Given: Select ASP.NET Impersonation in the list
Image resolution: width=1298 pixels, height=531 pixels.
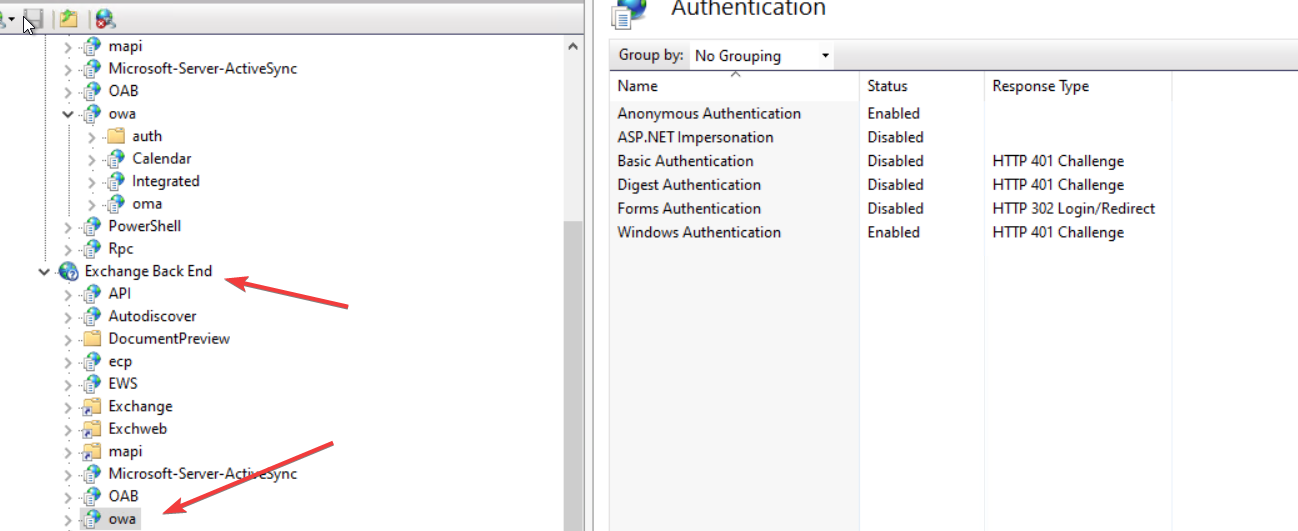Looking at the screenshot, I should pyautogui.click(x=695, y=137).
